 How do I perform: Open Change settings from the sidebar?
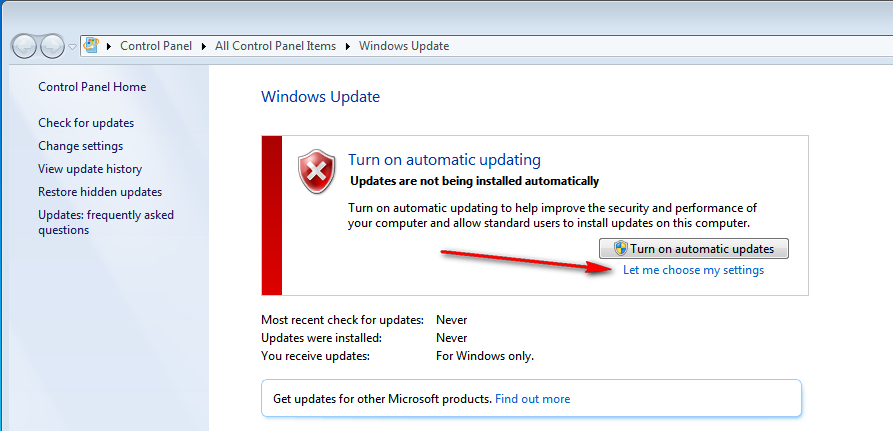(x=80, y=146)
